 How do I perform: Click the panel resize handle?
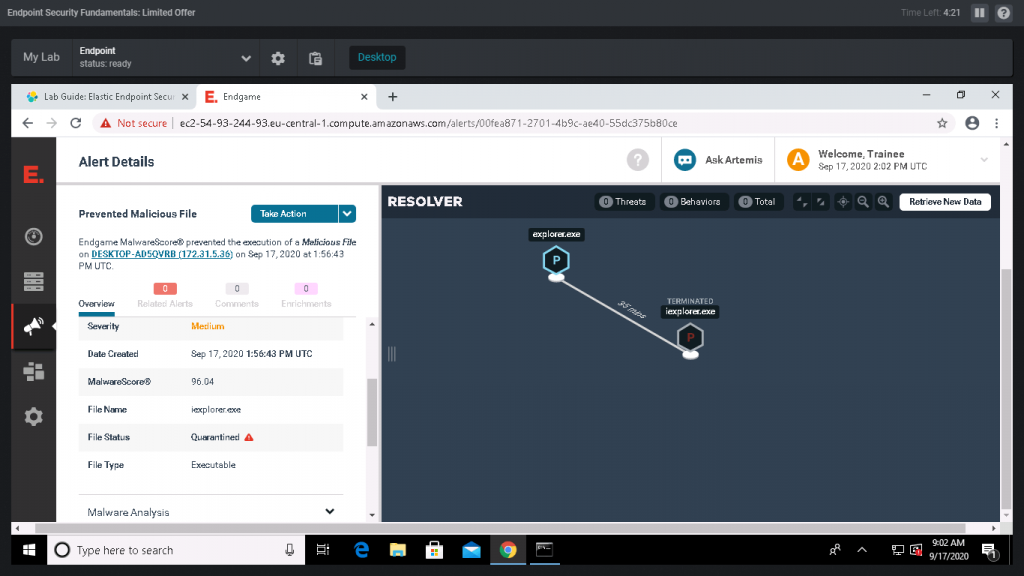(x=392, y=354)
